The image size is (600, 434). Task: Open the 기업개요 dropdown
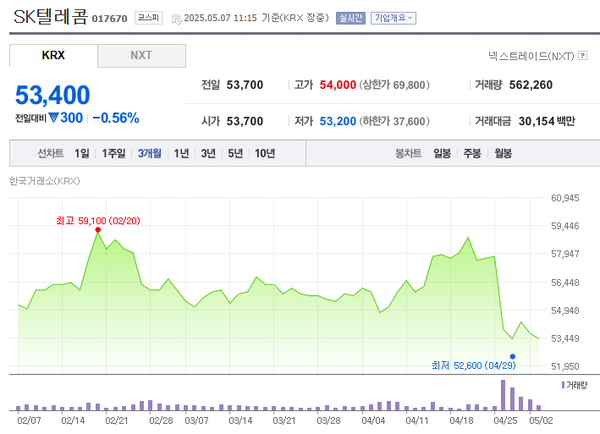coord(393,18)
